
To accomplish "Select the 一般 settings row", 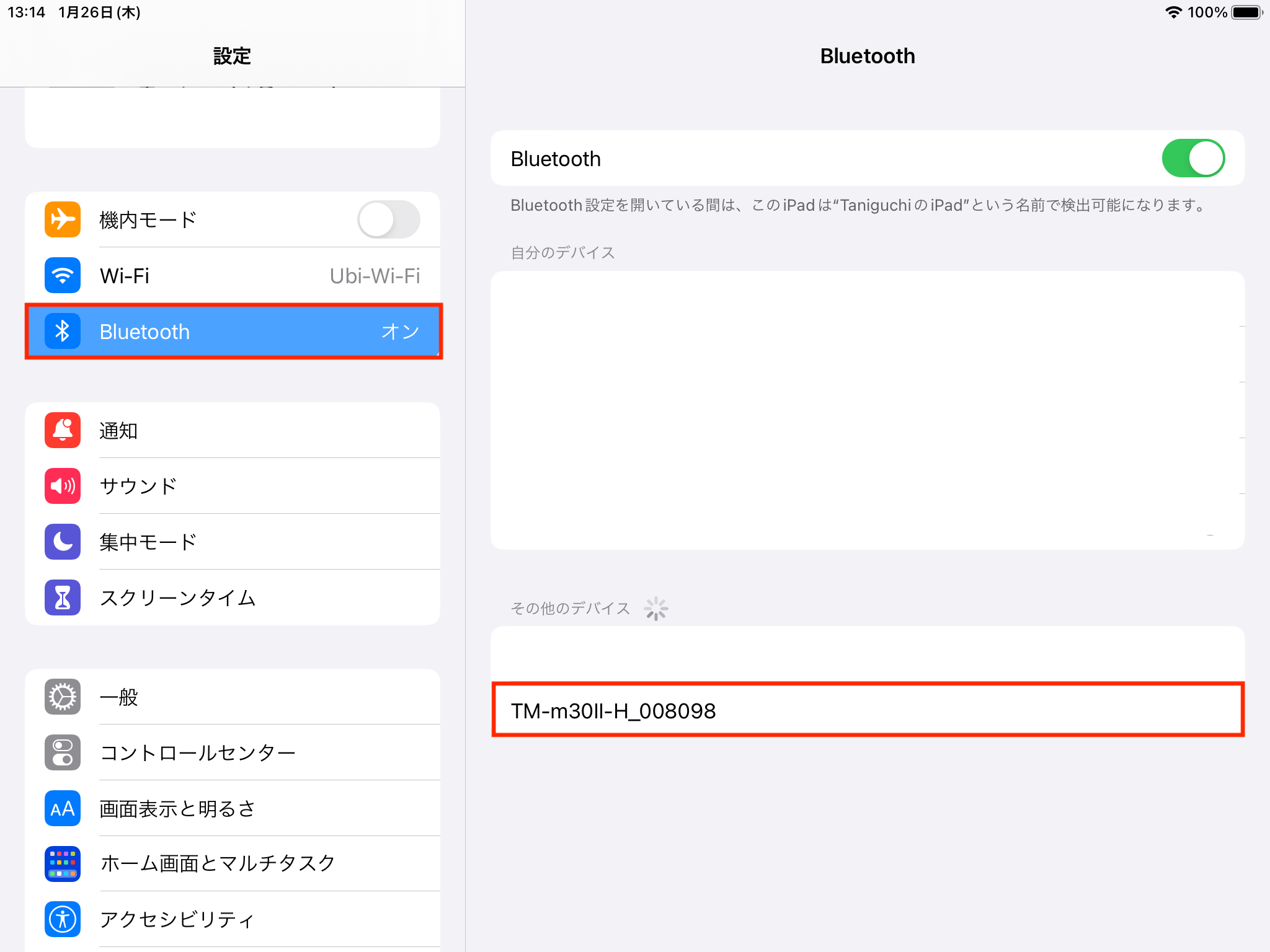I will click(x=233, y=697).
